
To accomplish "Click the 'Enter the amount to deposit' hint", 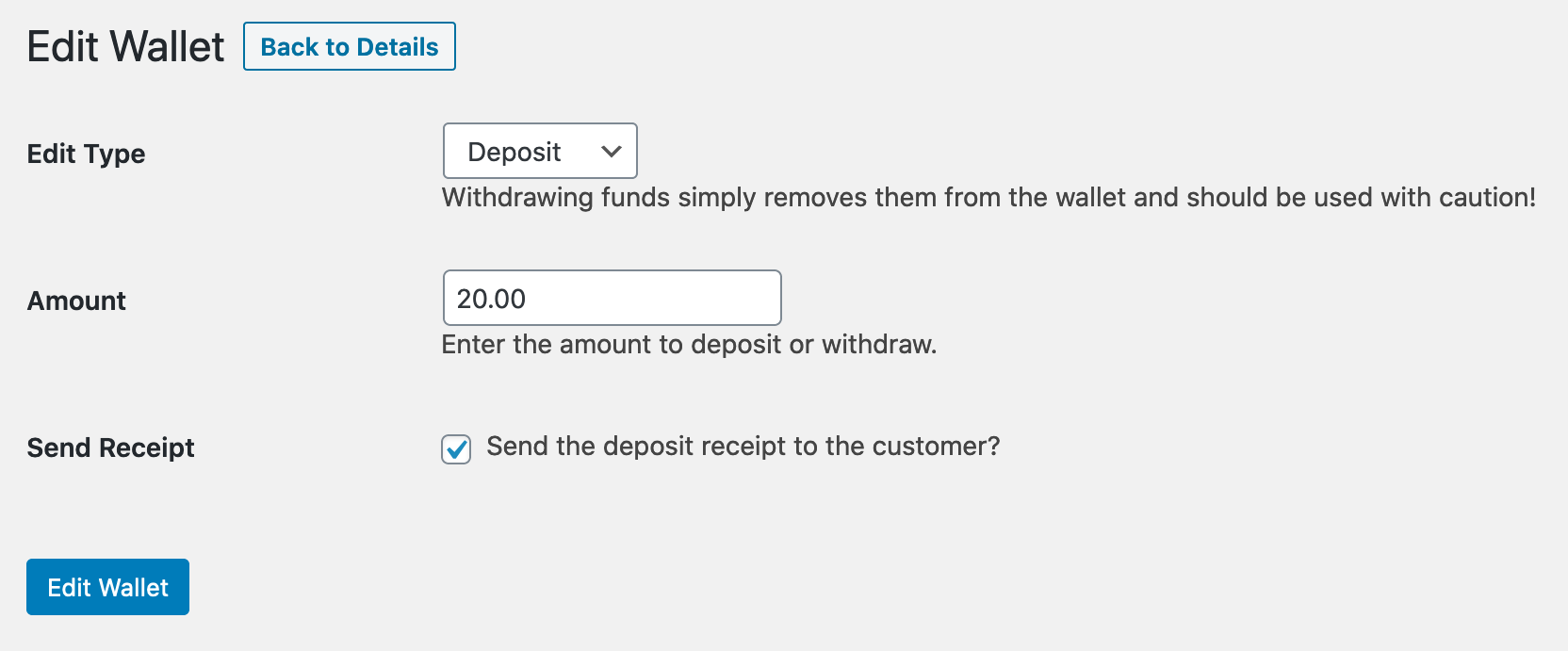I will click(689, 344).
